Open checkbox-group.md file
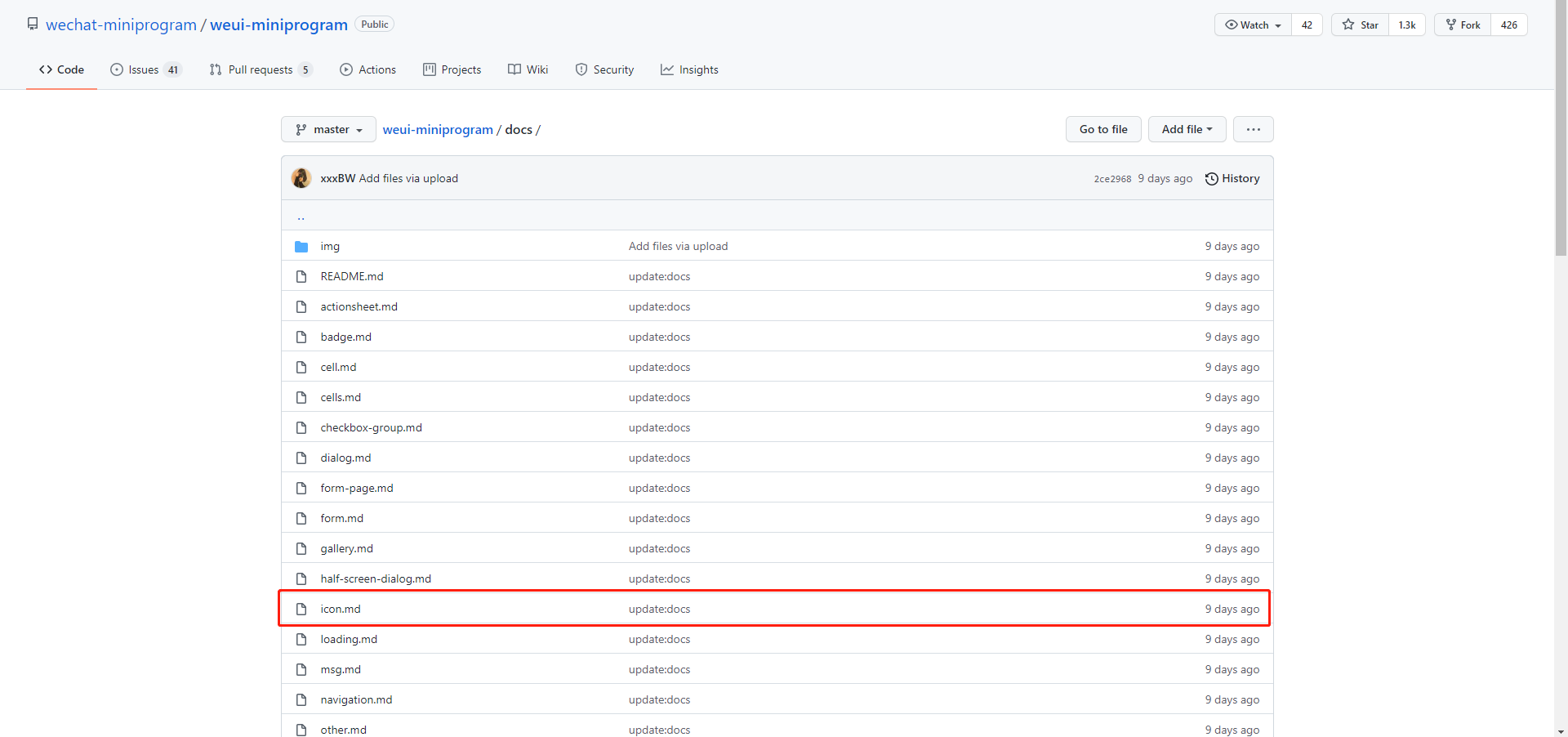The width and height of the screenshot is (1568, 737). tap(372, 427)
